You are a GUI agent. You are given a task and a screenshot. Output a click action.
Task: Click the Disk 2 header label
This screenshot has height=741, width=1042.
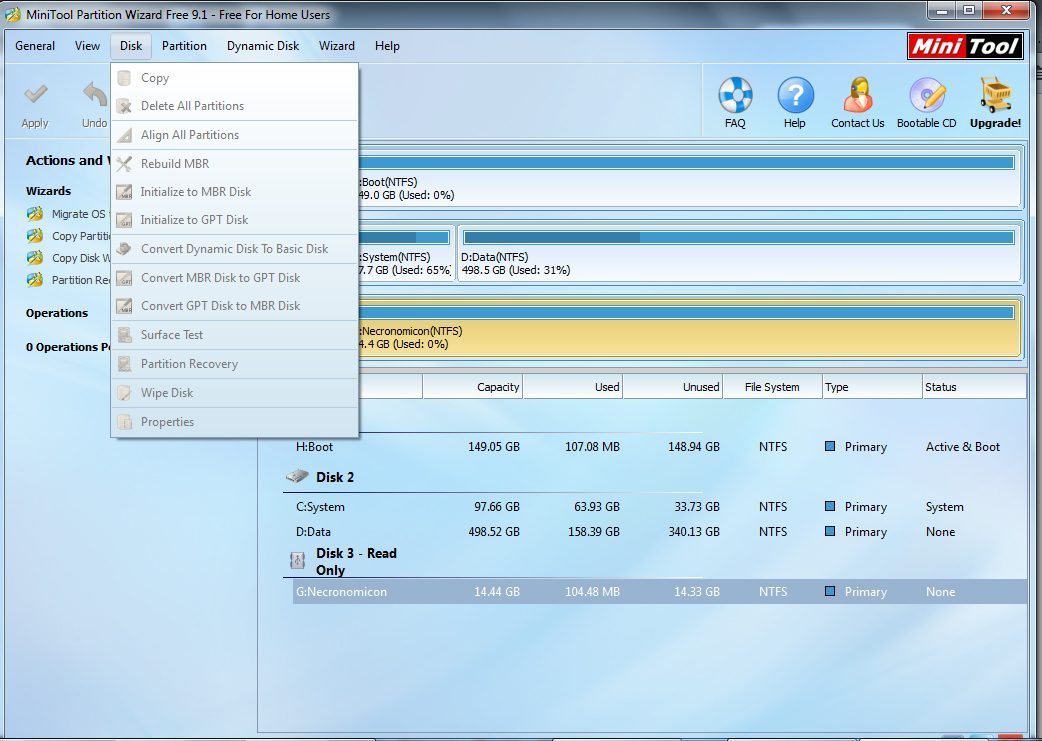335,477
